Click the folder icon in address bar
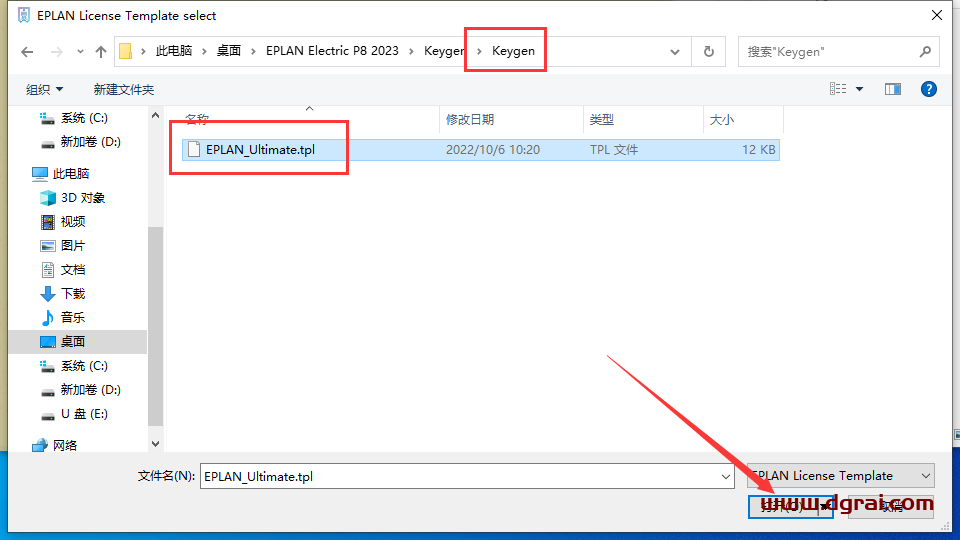The width and height of the screenshot is (960, 540). pyautogui.click(x=126, y=51)
